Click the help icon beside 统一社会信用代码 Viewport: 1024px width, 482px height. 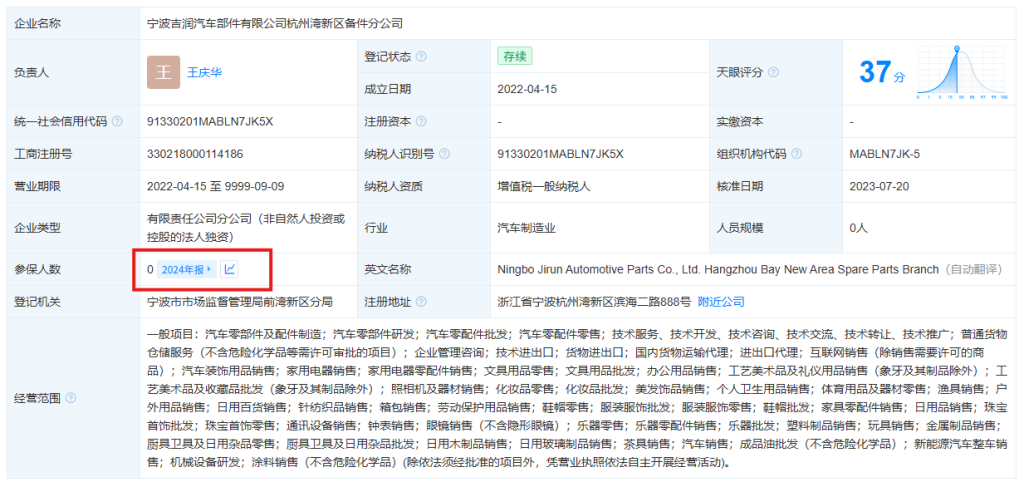pos(118,122)
